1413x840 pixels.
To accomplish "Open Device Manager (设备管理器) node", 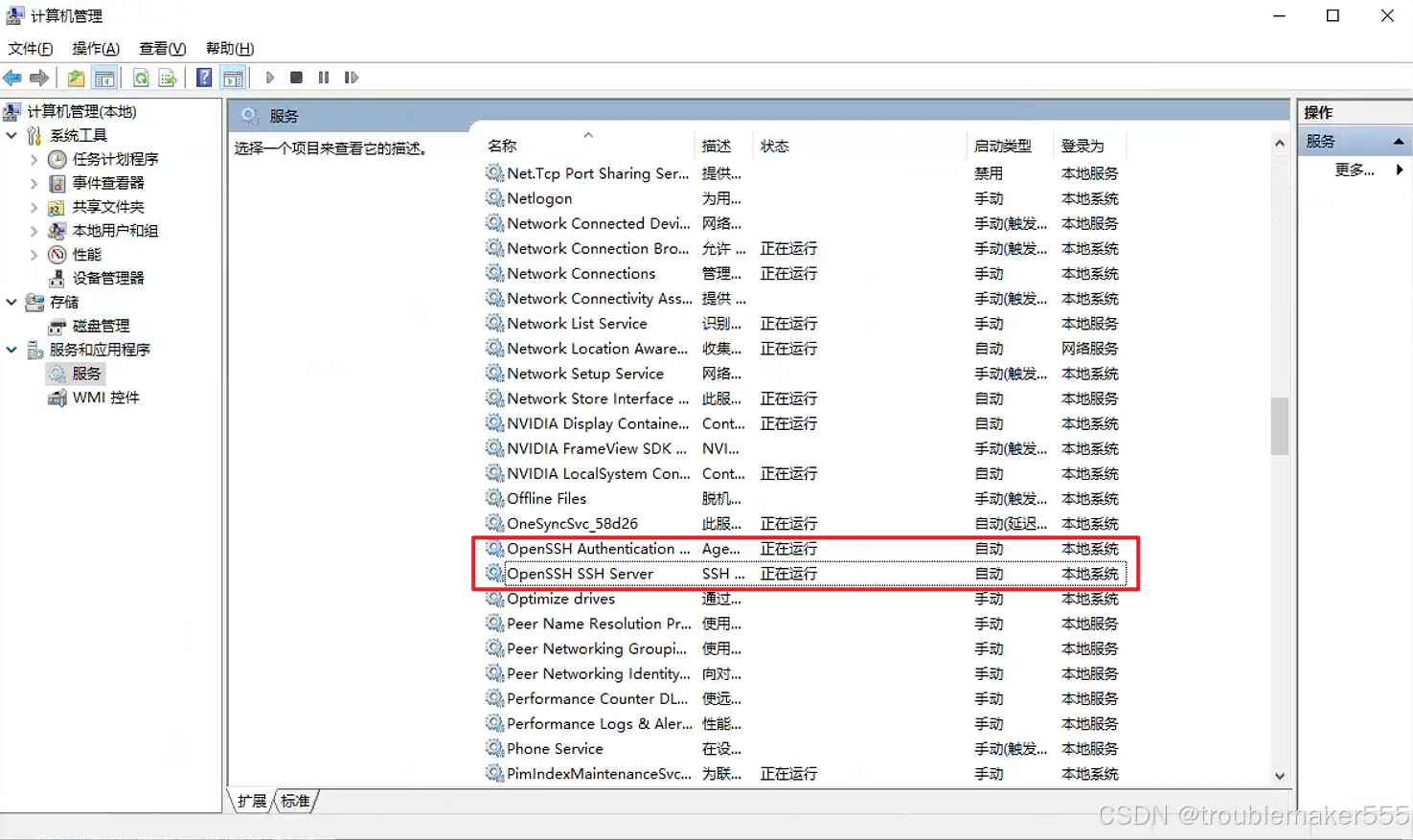I will tap(108, 278).
